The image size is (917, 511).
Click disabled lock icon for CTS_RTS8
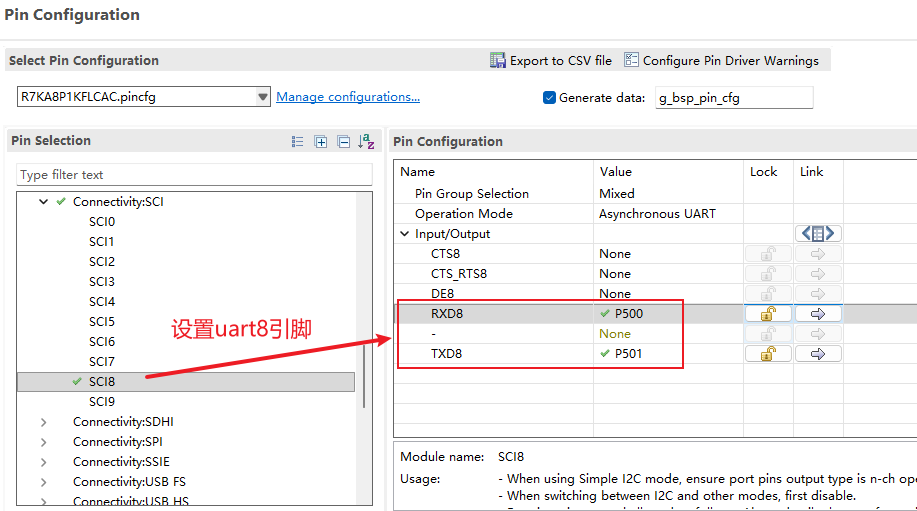coord(768,274)
